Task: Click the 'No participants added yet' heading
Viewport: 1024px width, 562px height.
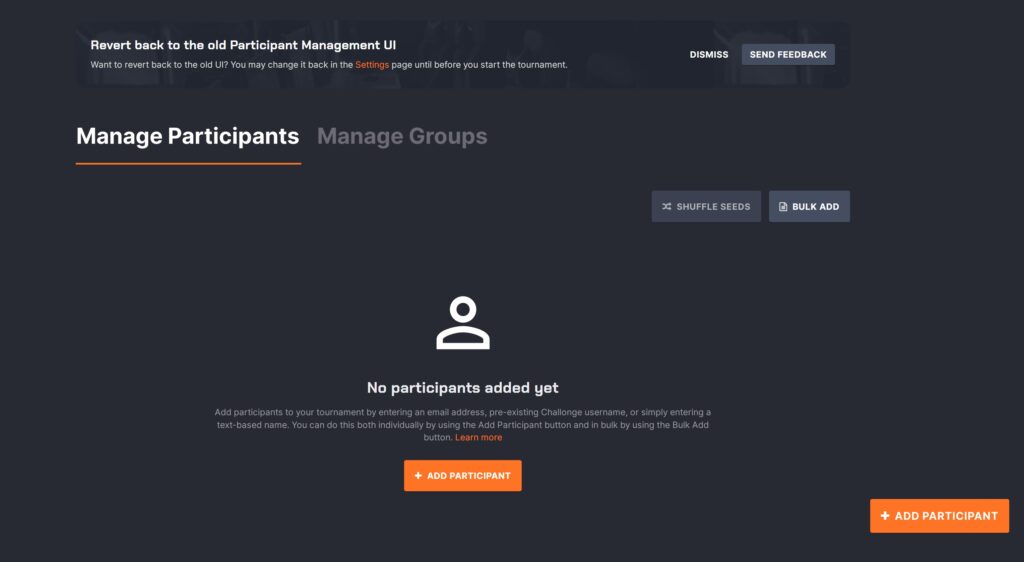Action: pyautogui.click(x=462, y=388)
